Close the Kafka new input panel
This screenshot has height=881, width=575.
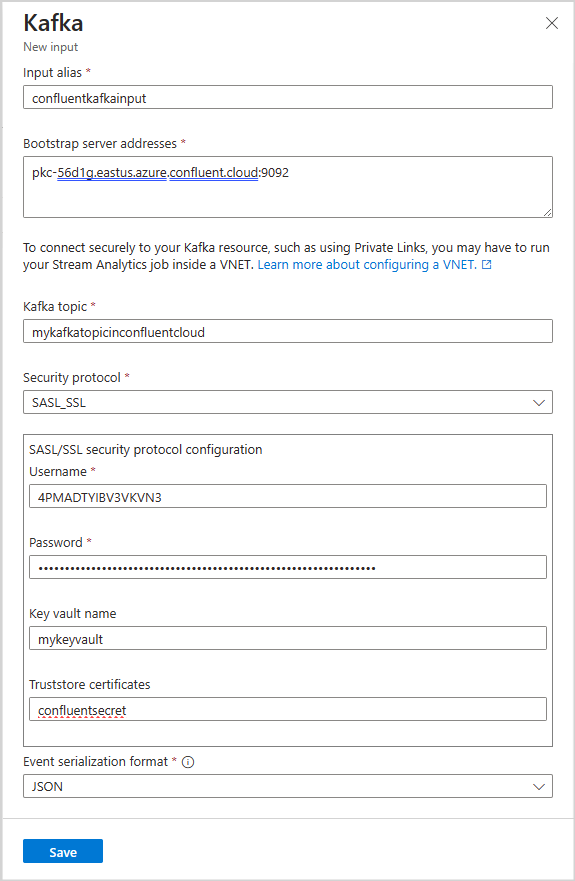pos(552,23)
